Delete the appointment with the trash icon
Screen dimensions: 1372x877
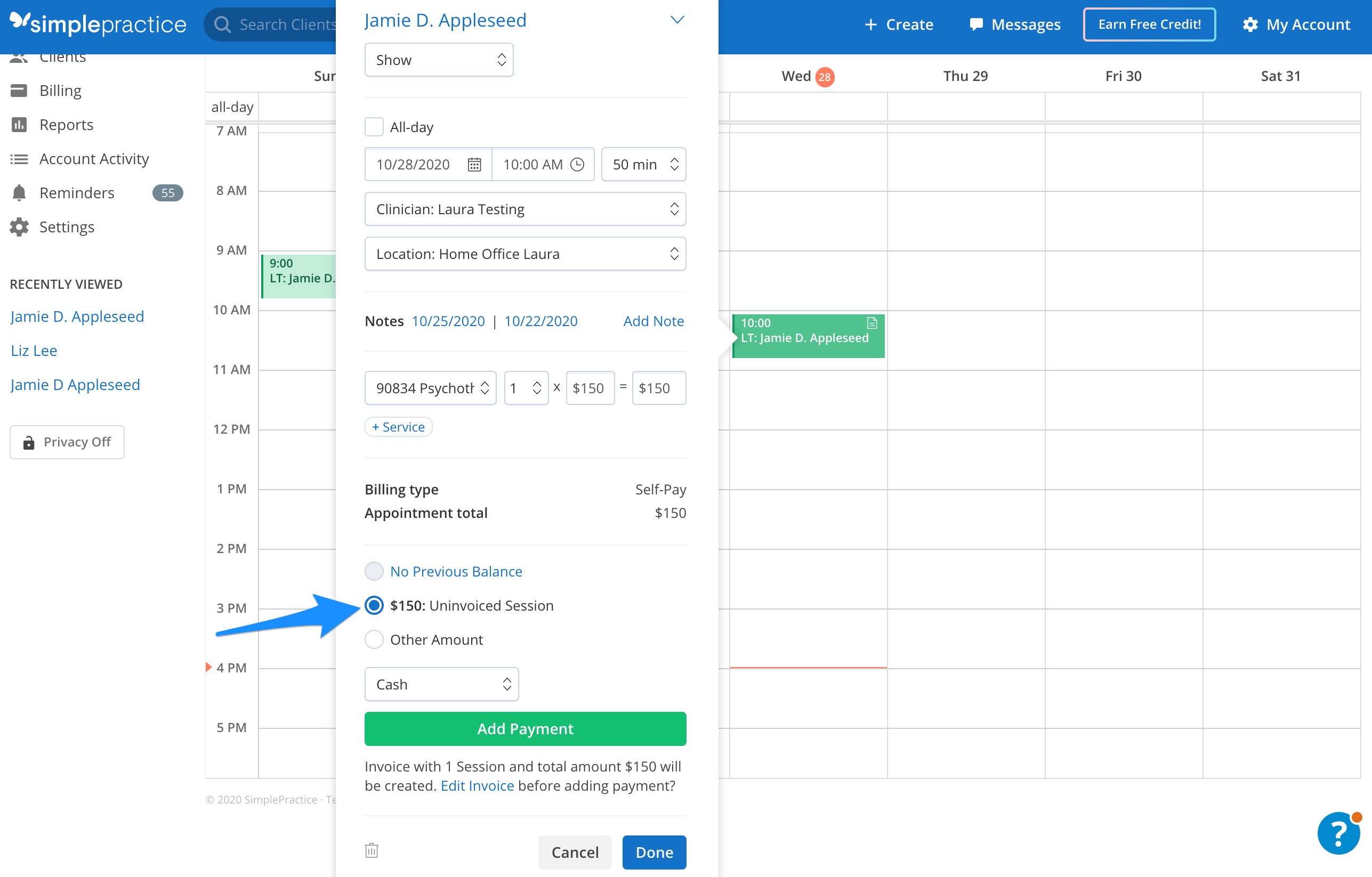pos(372,850)
